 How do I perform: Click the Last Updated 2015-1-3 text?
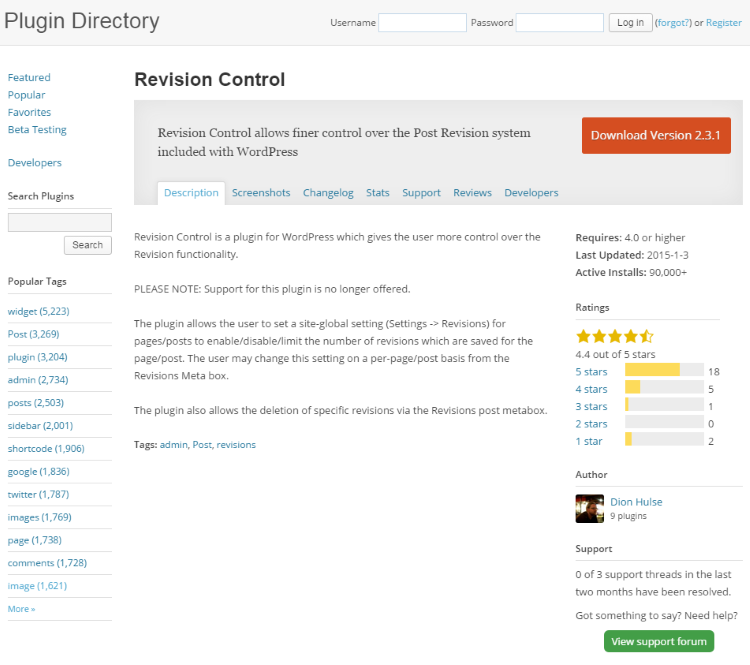(x=632, y=255)
